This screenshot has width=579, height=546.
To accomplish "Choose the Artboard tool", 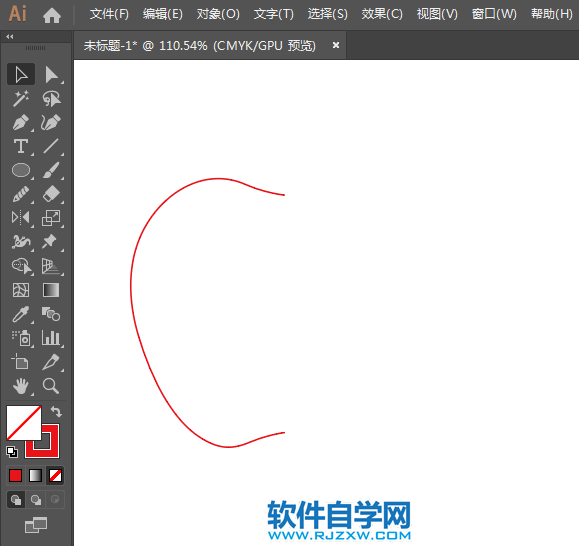I will point(21,362).
